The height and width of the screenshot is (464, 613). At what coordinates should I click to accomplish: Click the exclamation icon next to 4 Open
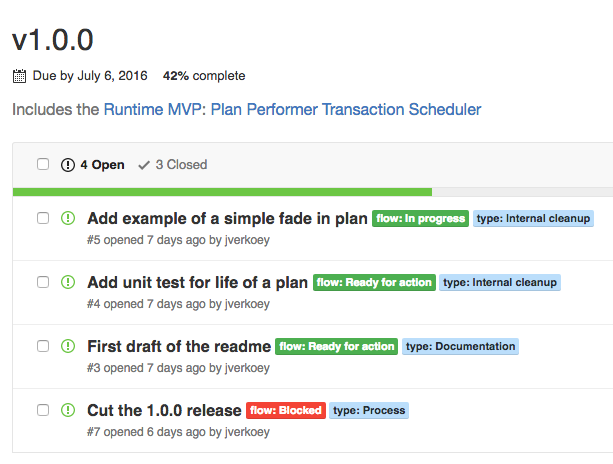point(68,165)
